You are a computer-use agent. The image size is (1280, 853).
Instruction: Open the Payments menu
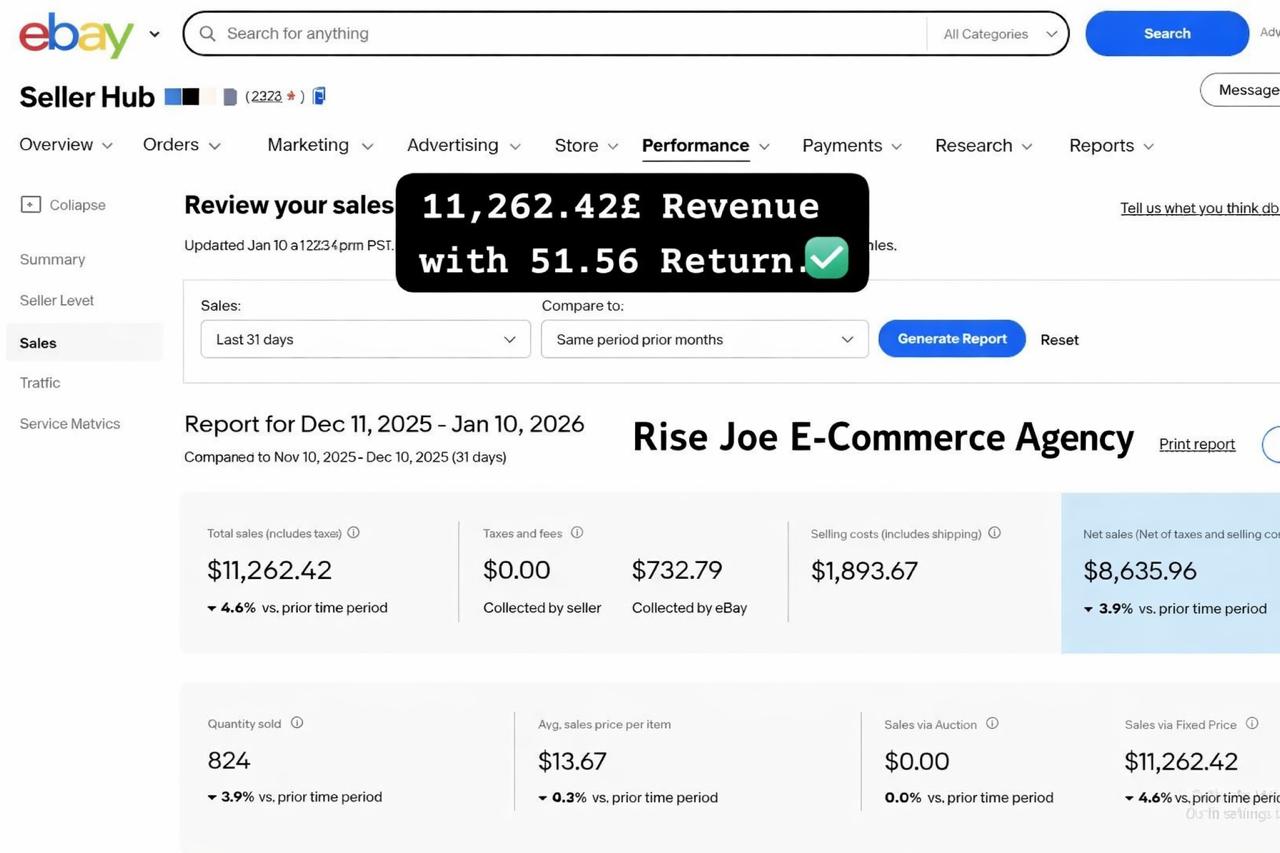tap(851, 146)
